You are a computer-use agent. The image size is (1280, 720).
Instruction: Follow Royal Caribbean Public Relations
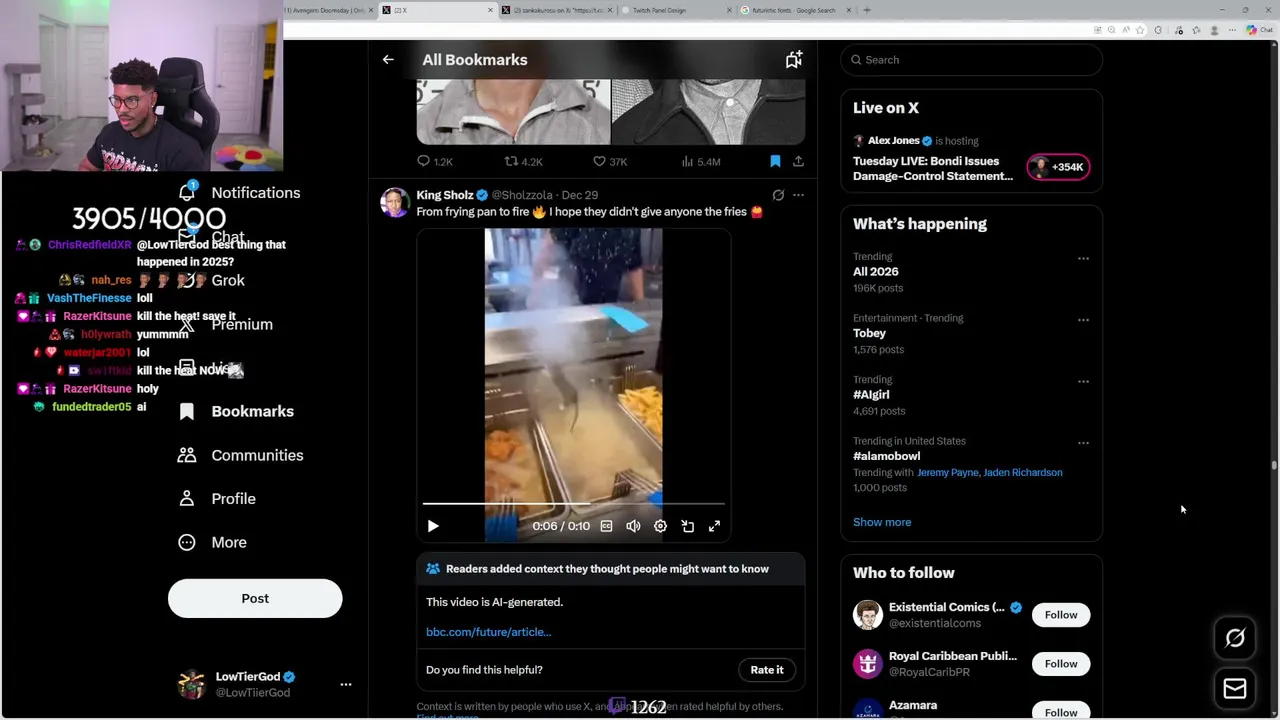click(x=1061, y=664)
